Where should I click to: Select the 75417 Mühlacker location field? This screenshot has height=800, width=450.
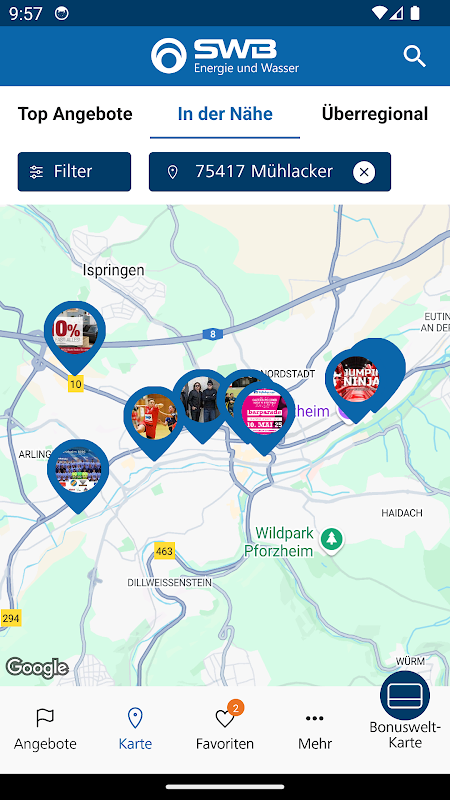pos(270,171)
